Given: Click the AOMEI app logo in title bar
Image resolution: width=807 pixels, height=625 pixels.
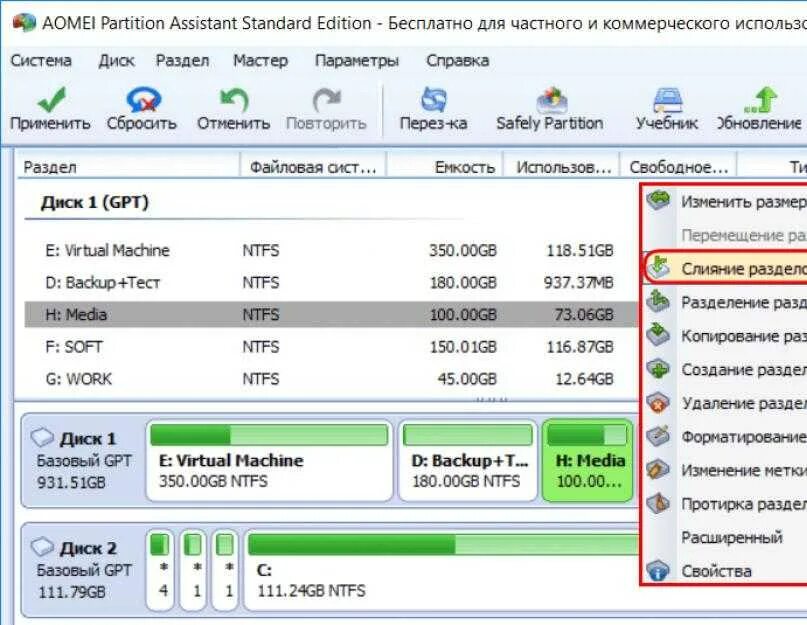Looking at the screenshot, I should coord(24,23).
